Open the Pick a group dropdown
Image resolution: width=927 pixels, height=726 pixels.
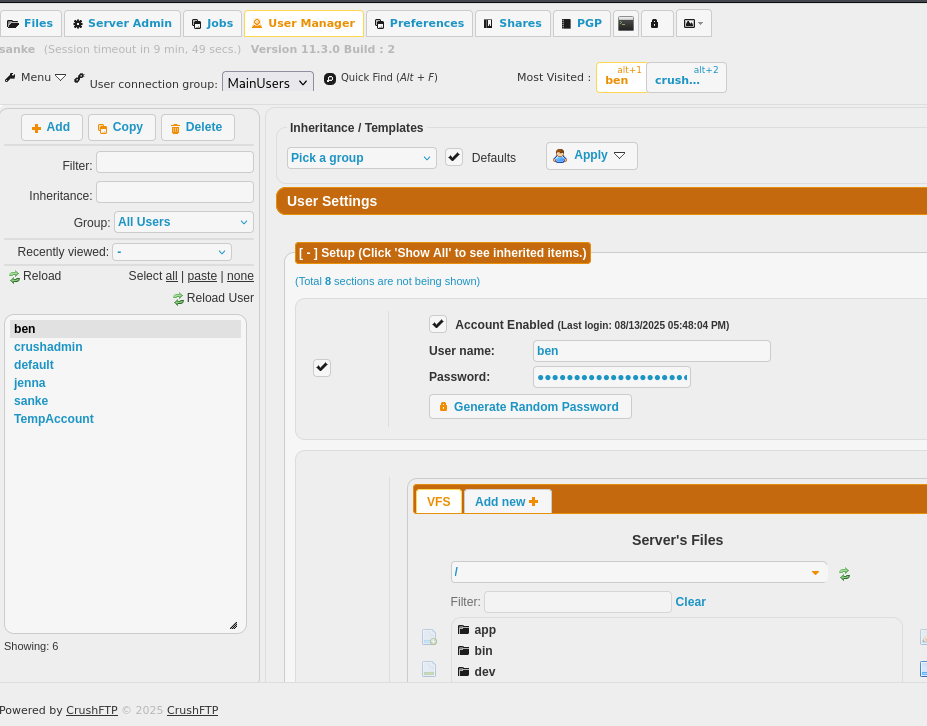point(361,158)
